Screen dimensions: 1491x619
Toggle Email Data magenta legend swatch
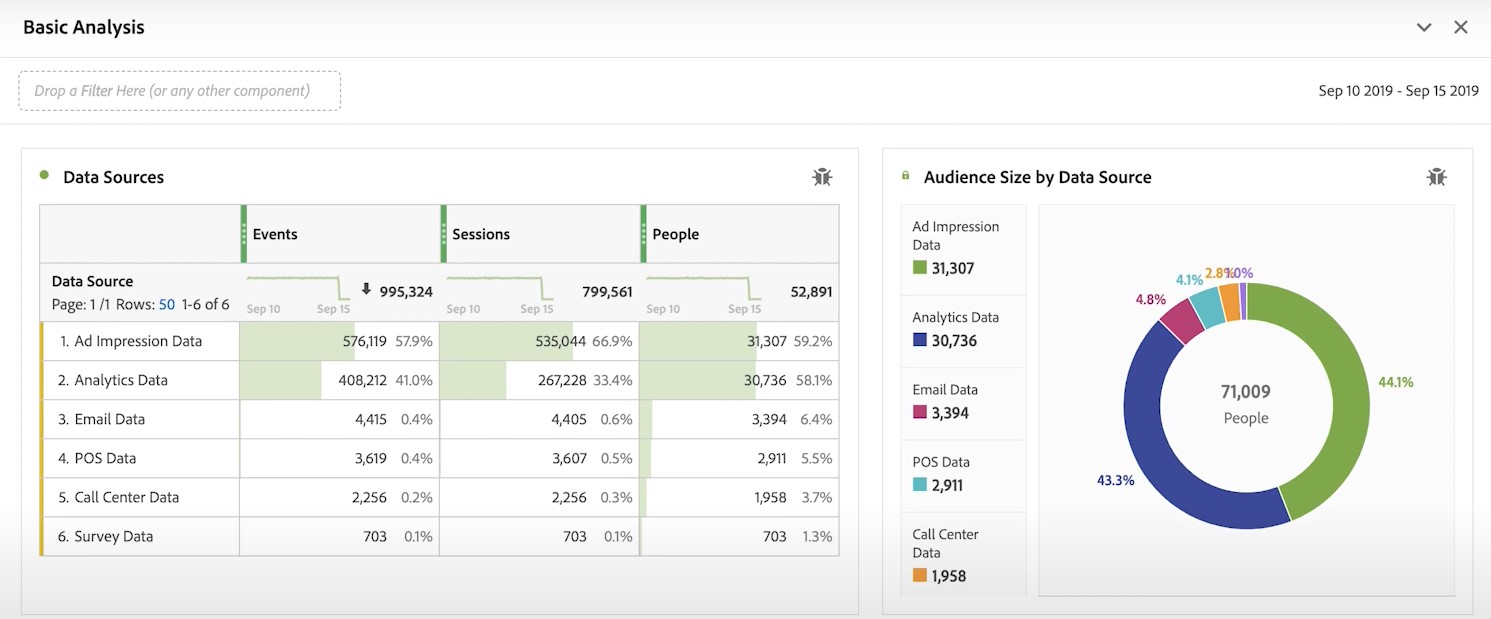point(919,413)
